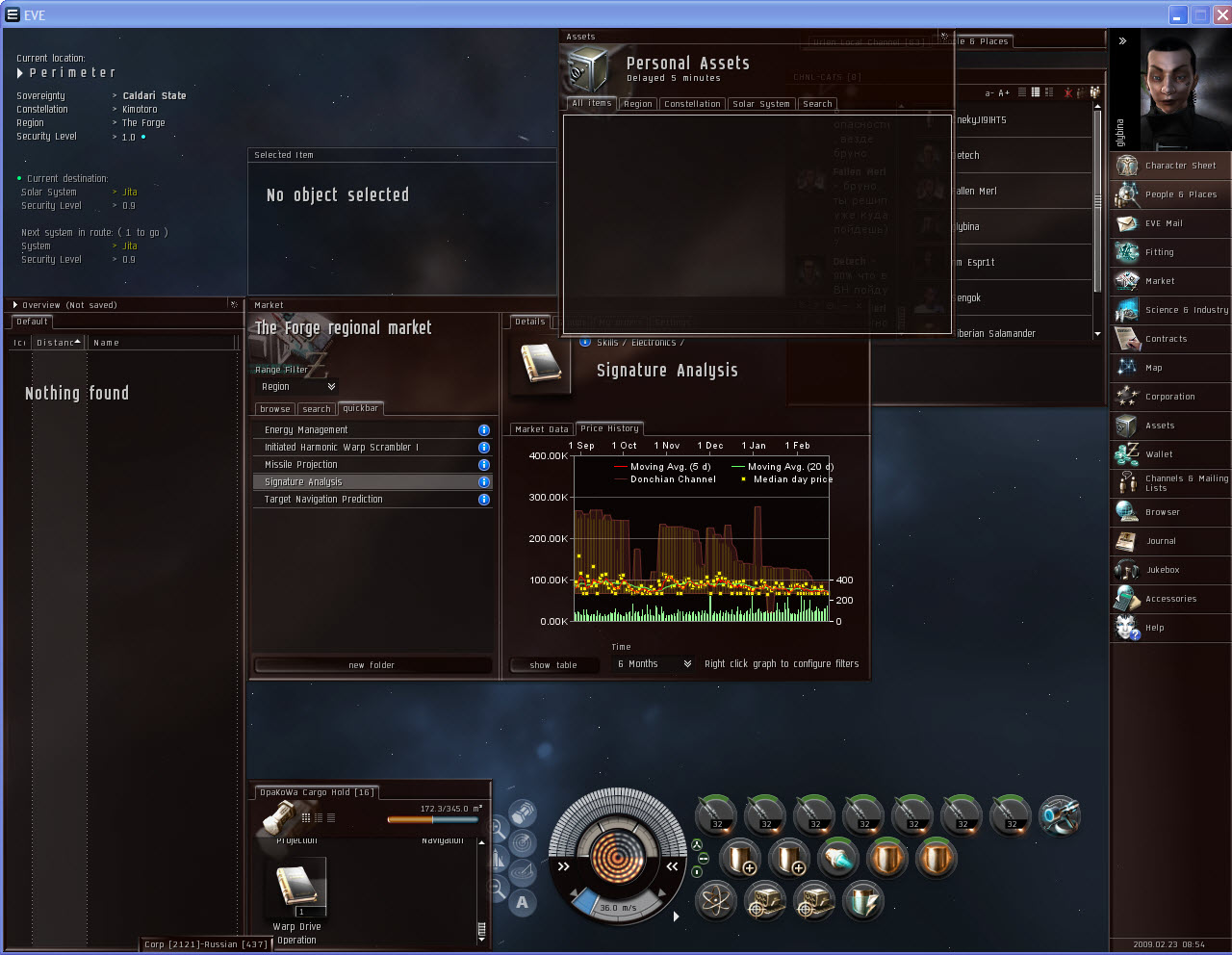Open Channels & Mailing Lists
The width and height of the screenshot is (1232, 955).
point(1170,483)
